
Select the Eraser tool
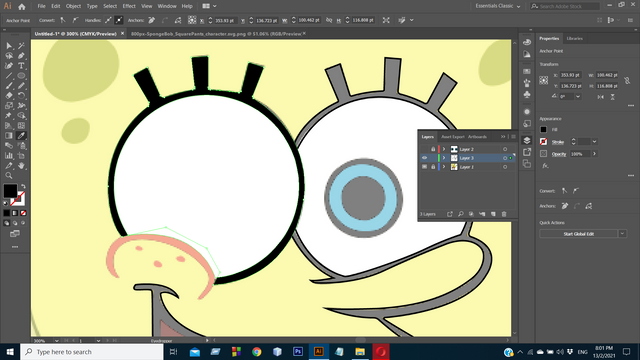9,96
